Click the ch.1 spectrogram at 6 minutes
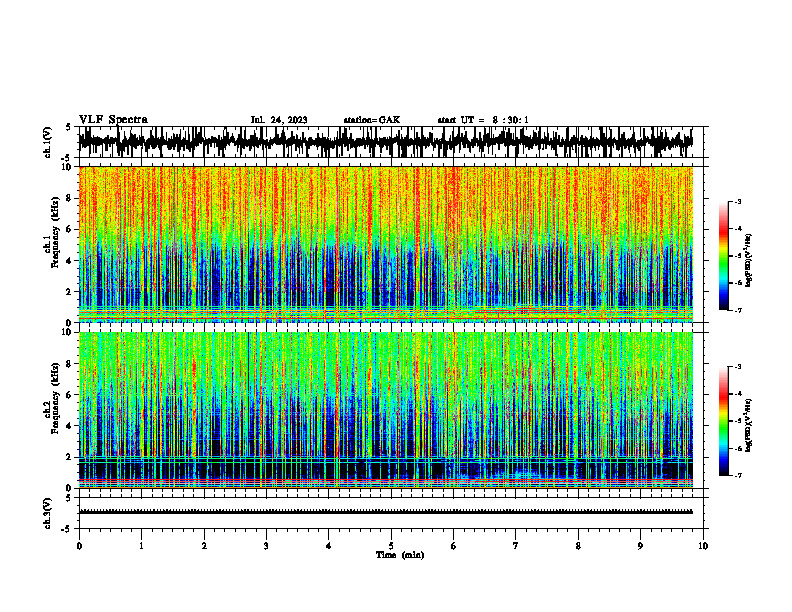 point(453,244)
